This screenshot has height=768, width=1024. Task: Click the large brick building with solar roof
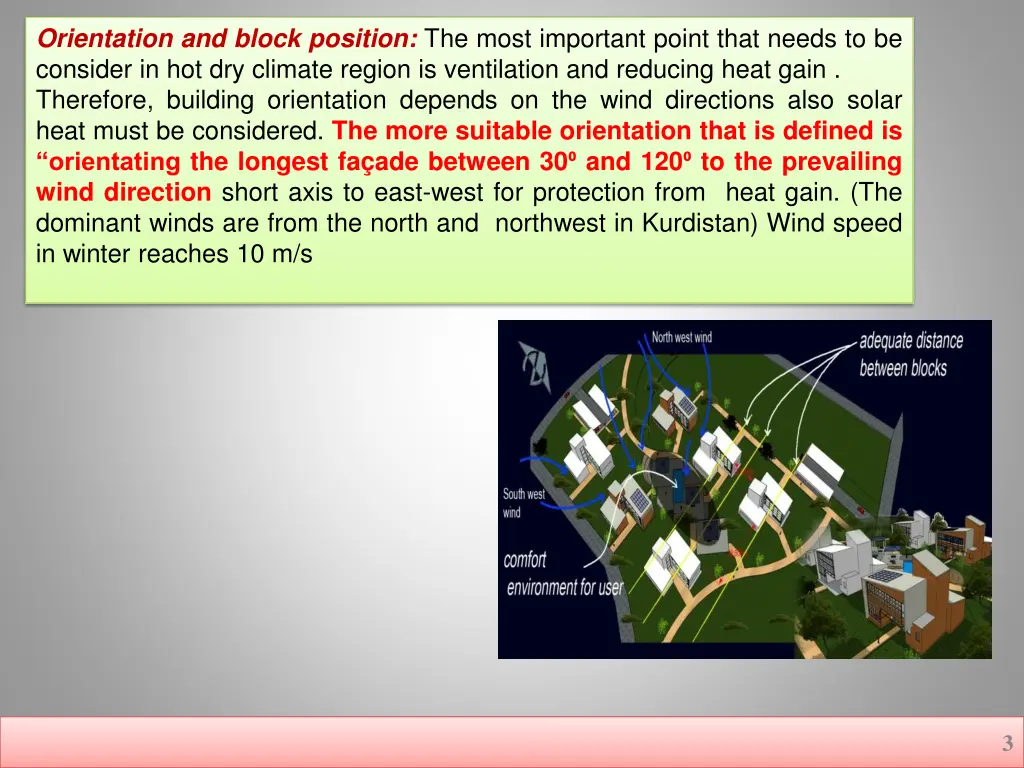(905, 600)
